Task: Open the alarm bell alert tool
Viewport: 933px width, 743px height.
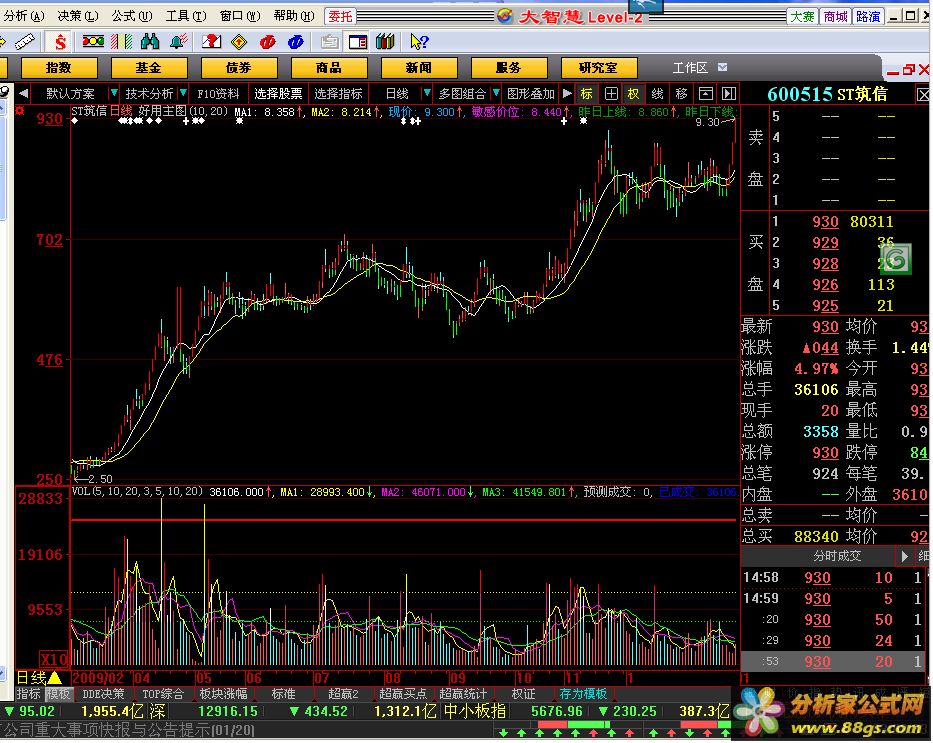Action: coord(179,42)
